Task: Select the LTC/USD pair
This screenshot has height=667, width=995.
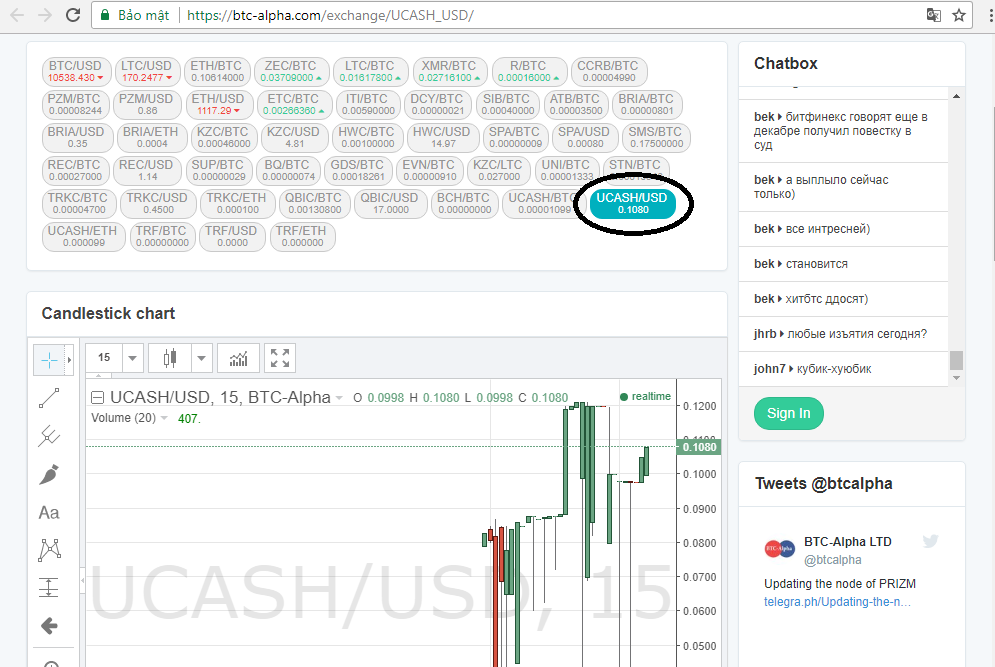Action: [147, 71]
